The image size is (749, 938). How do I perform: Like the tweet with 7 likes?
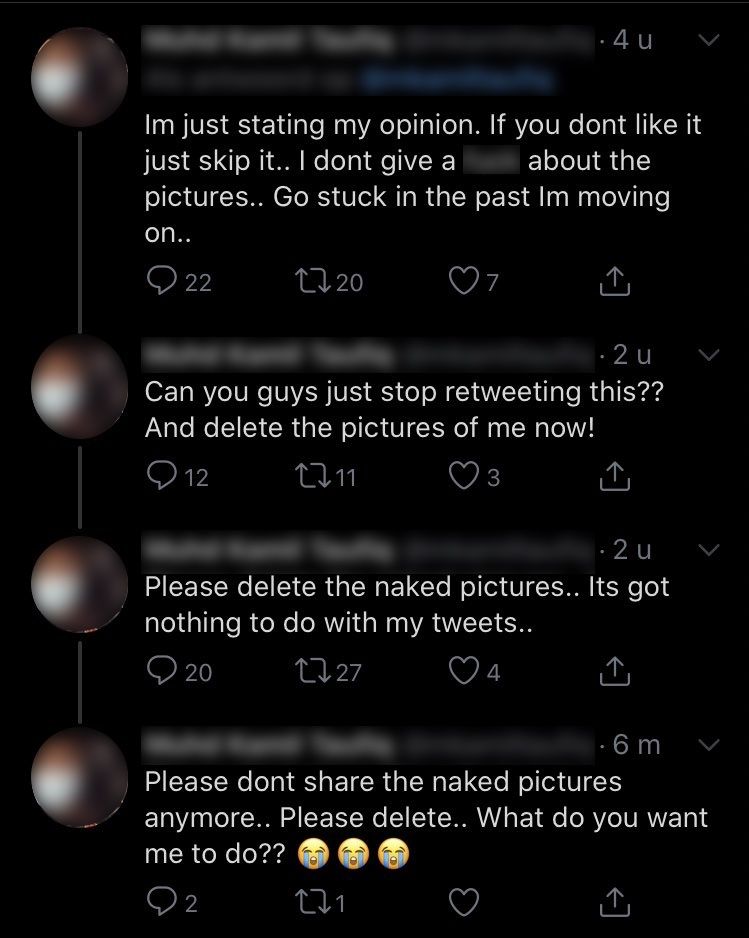click(x=461, y=283)
